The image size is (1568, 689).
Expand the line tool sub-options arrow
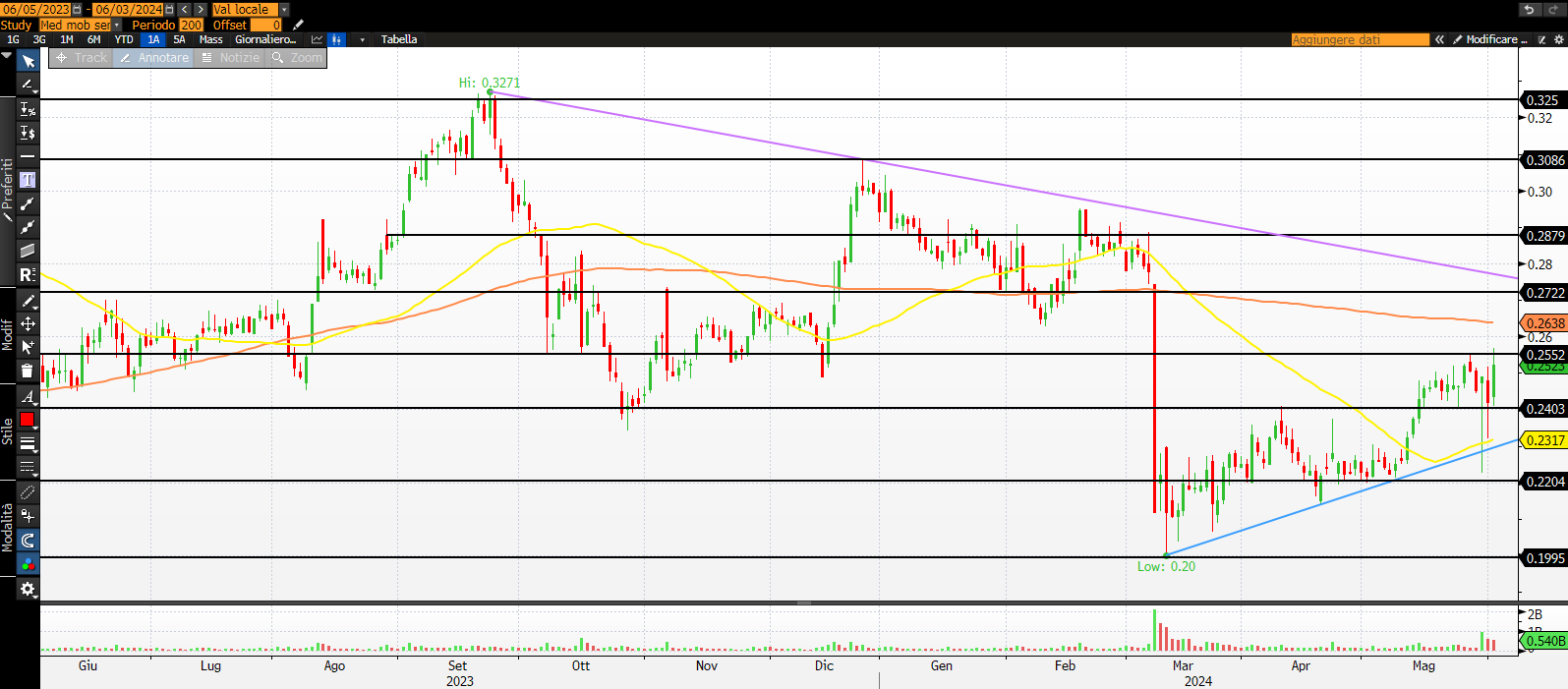point(35,91)
